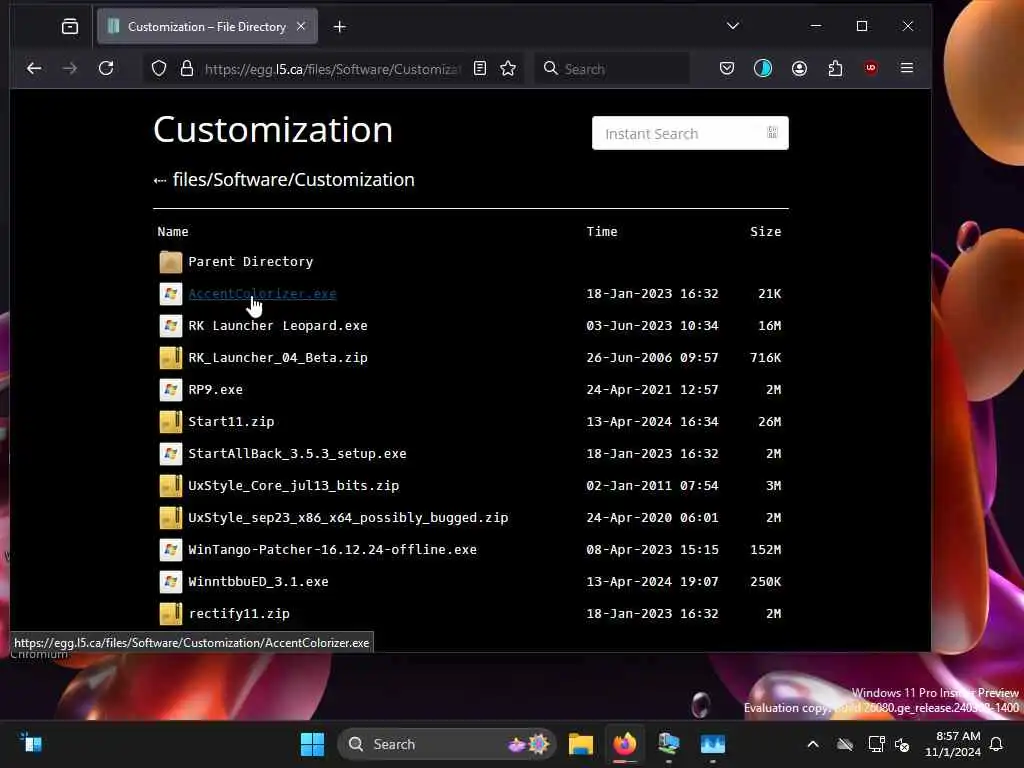
Task: Download UxStyle_sep23_x86_x64_possibly_bugged.zip
Action: click(348, 518)
